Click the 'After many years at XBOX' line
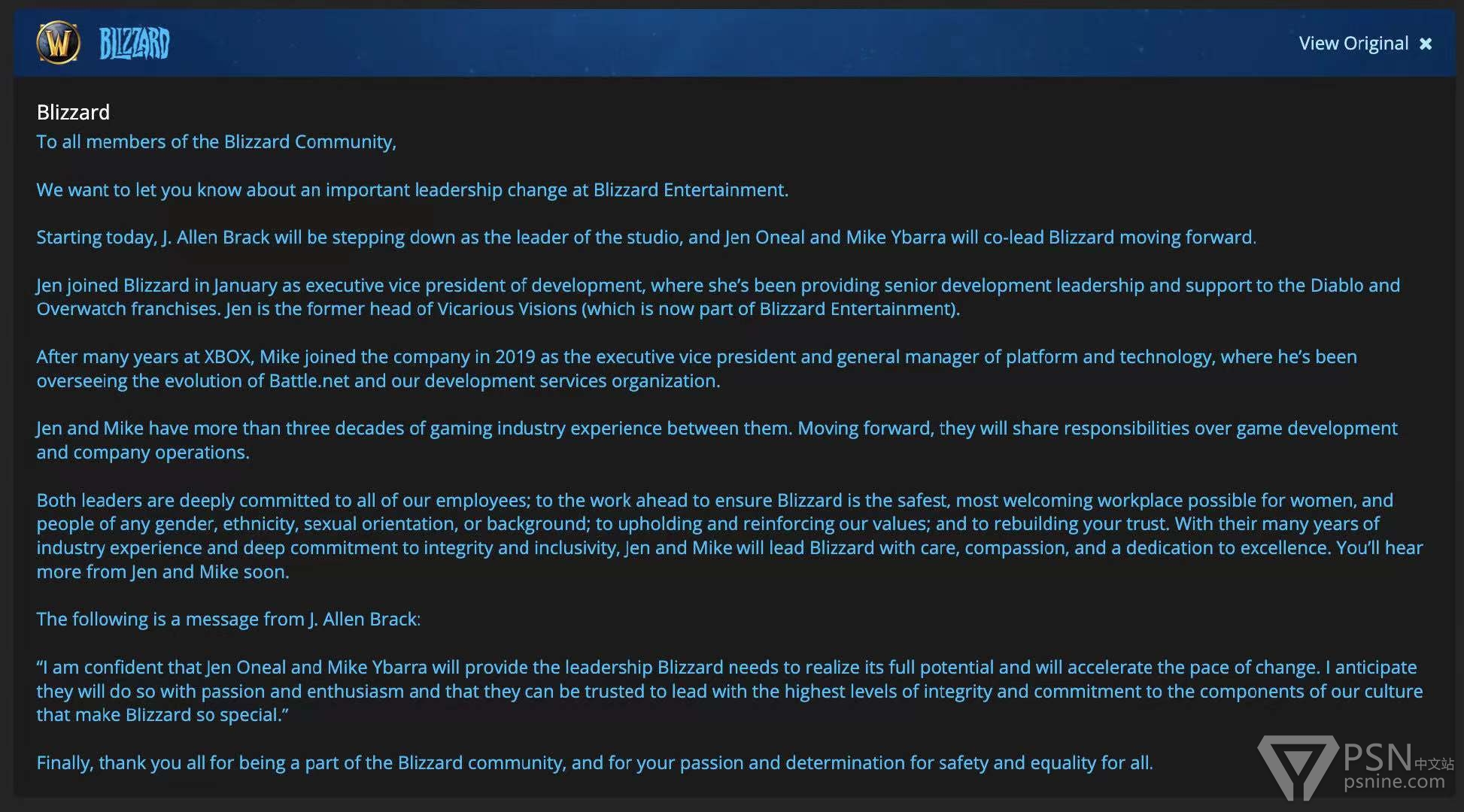 point(696,357)
